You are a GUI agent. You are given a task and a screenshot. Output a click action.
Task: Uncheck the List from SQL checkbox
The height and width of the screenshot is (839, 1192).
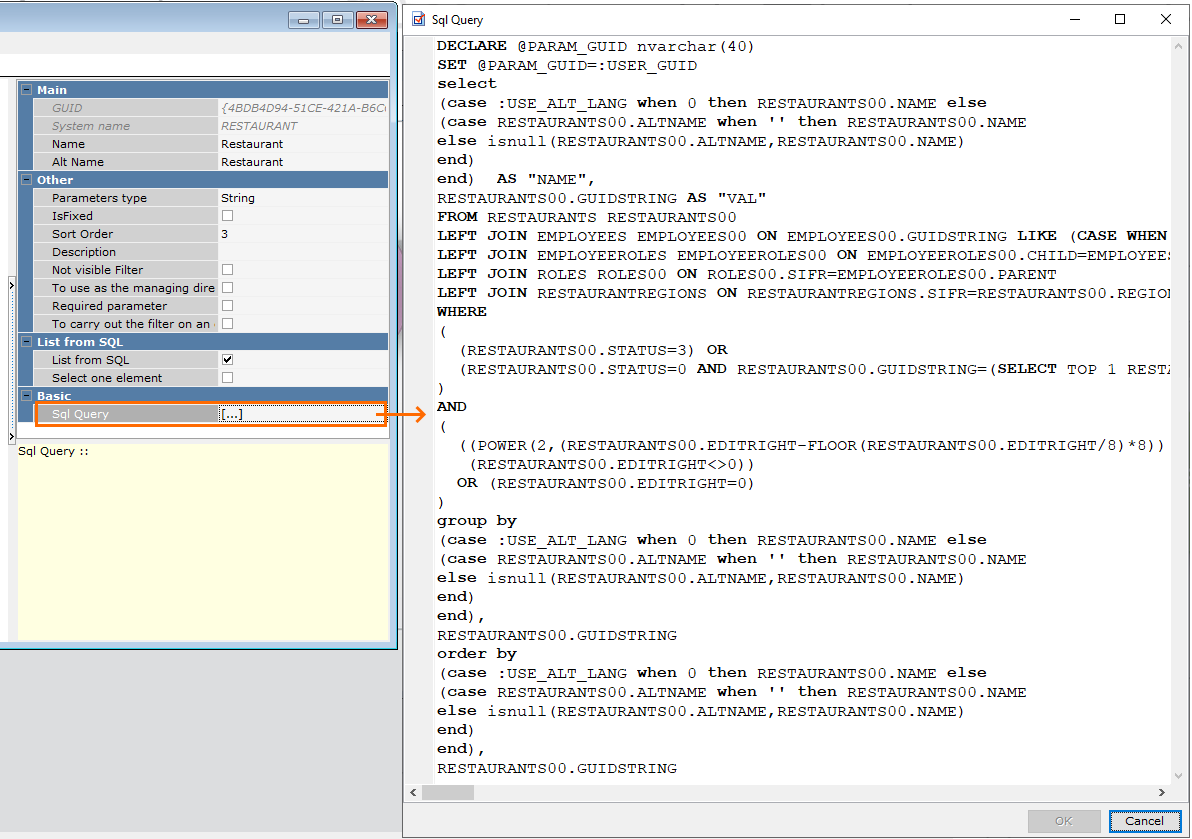[227, 359]
